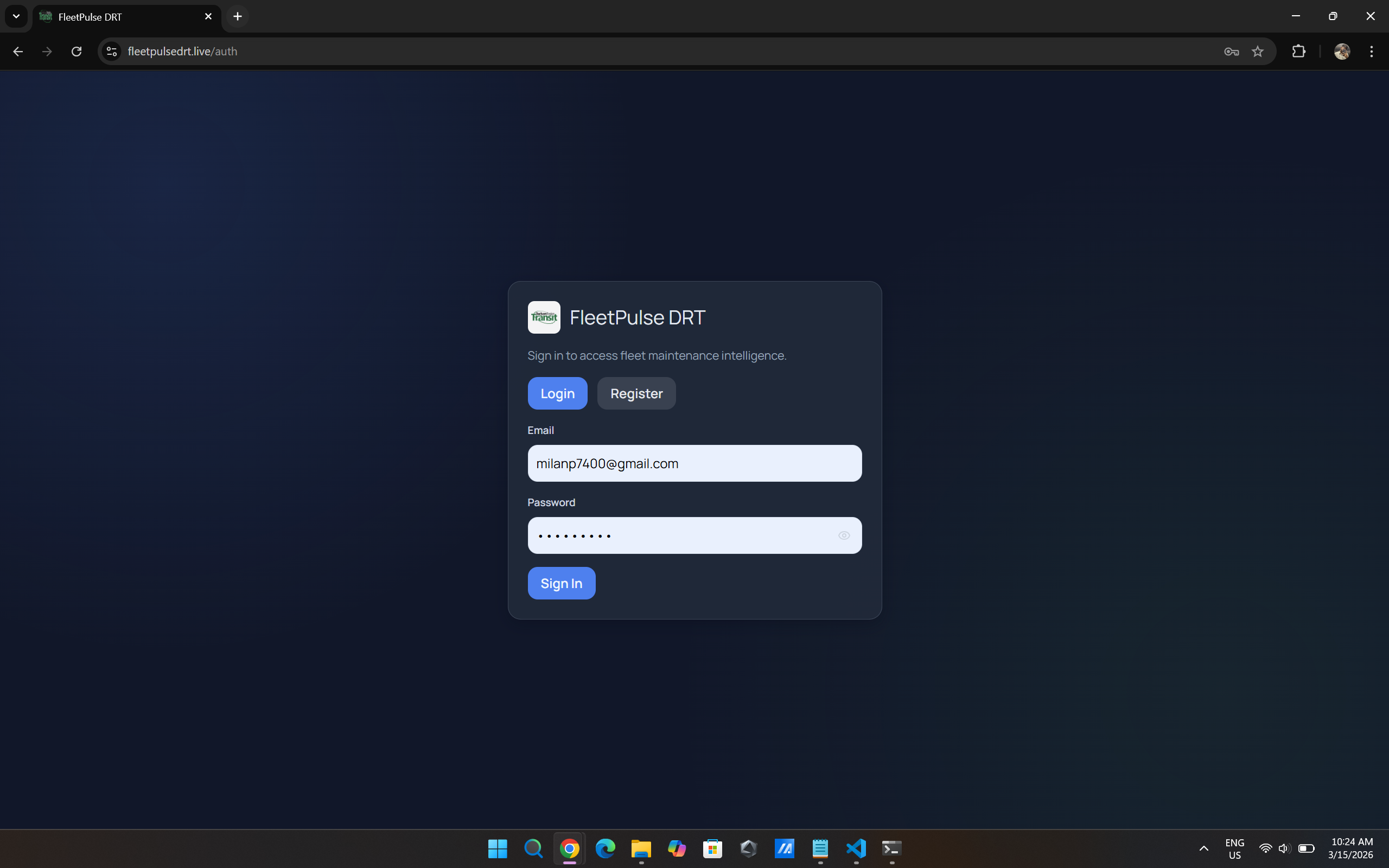The height and width of the screenshot is (868, 1389).
Task: Open the Extensions puzzle icon
Action: pyautogui.click(x=1298, y=52)
